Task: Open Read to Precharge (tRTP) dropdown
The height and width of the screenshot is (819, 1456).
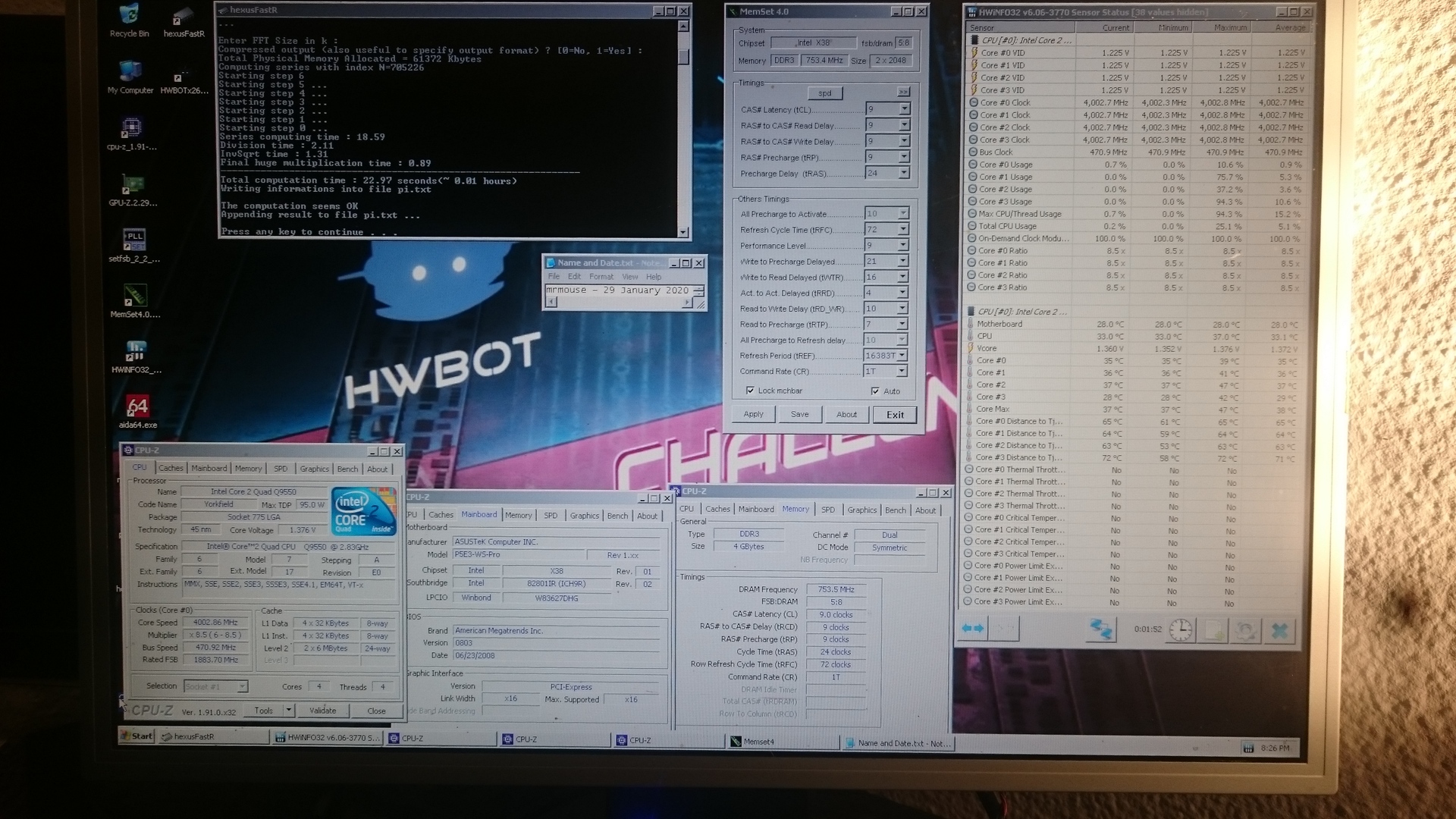Action: [x=902, y=324]
